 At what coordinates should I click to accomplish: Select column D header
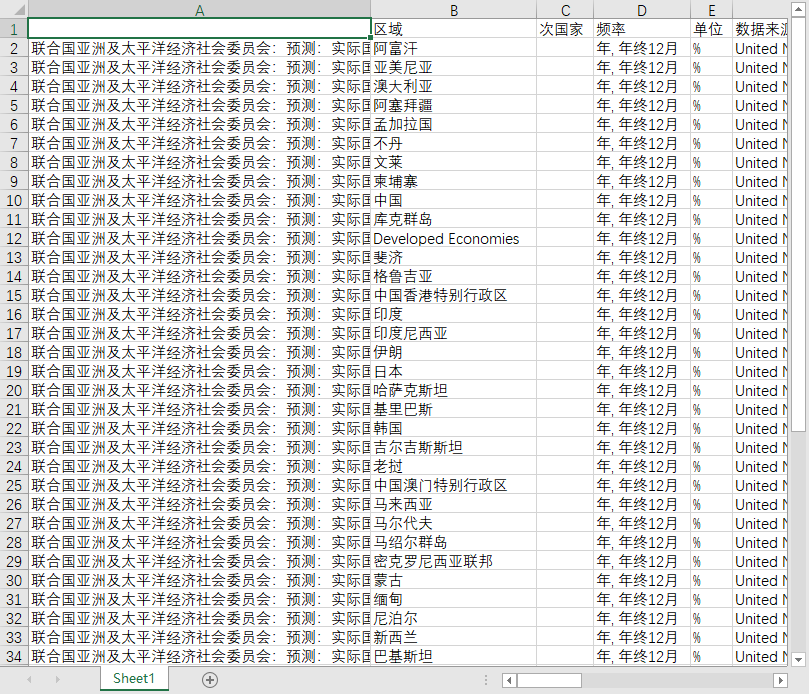tap(642, 10)
